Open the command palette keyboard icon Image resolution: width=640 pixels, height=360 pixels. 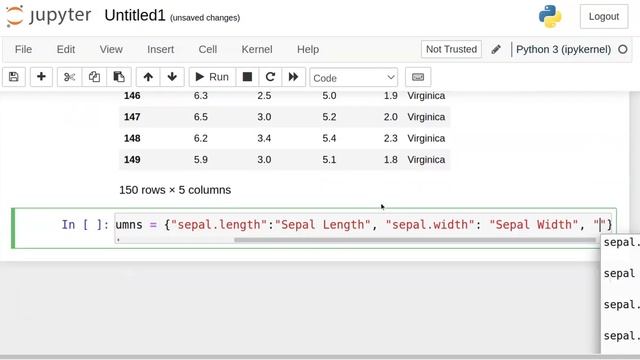coord(418,77)
